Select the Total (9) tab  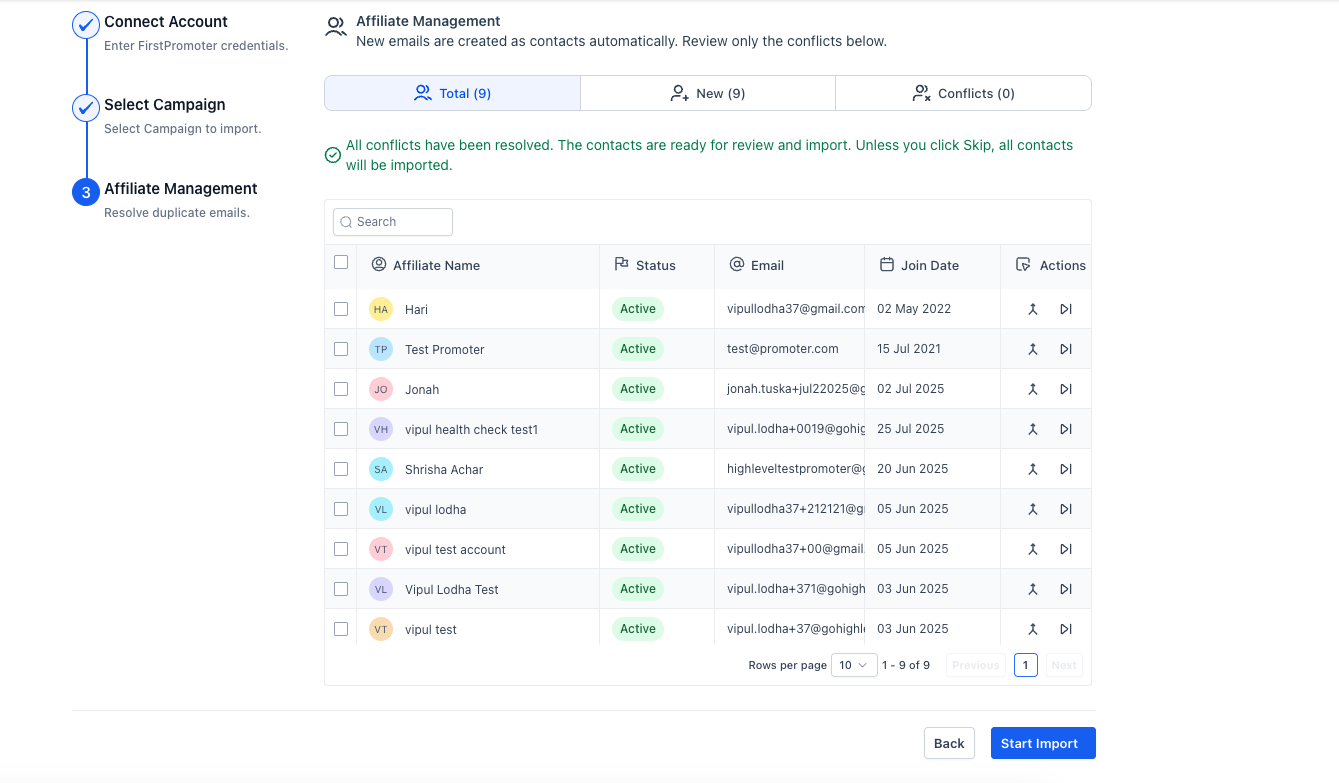pos(452,93)
